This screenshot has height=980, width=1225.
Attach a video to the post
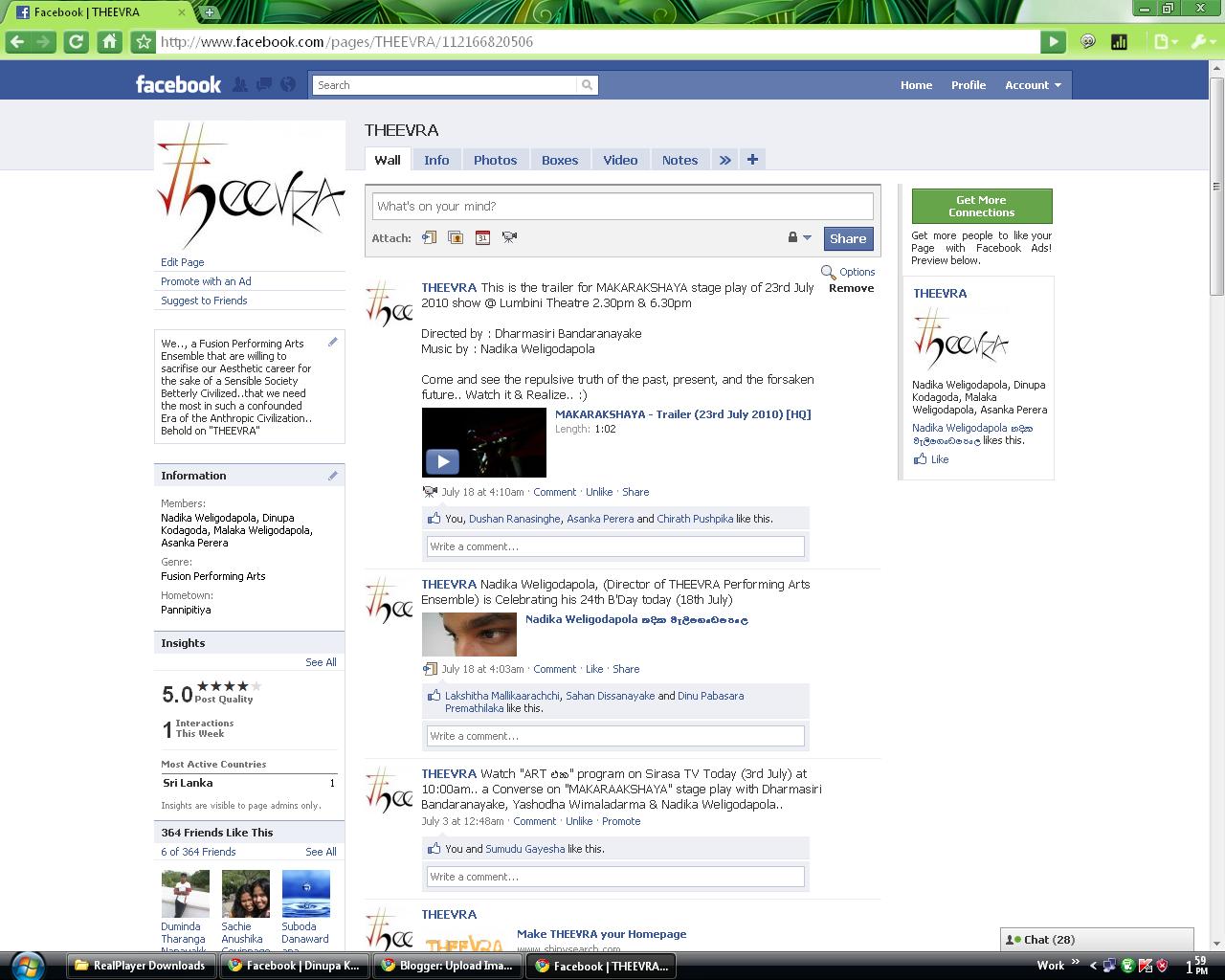509,237
